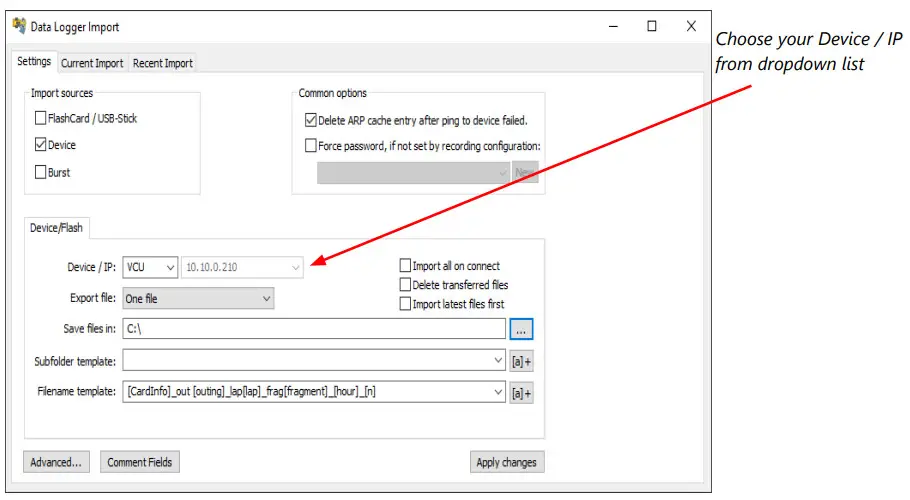Minimize the Data Logger Import window
The width and height of the screenshot is (910, 500).
pos(613,26)
